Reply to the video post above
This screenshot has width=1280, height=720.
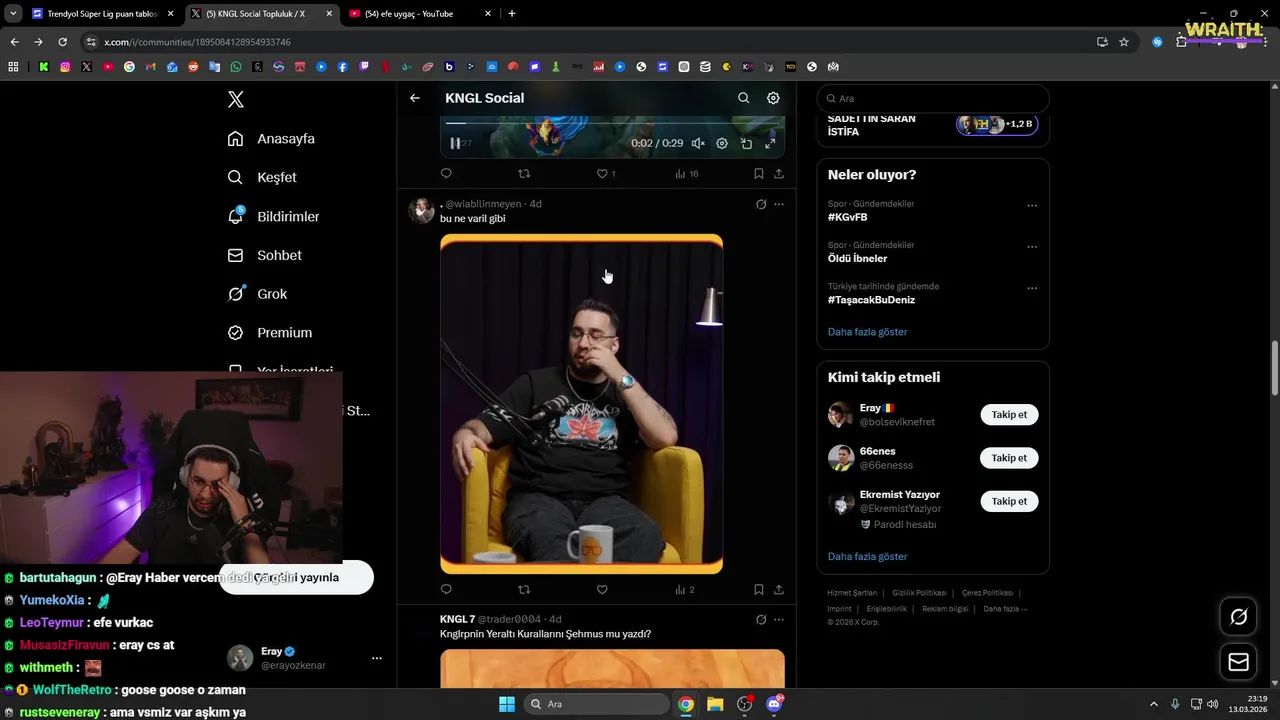click(446, 174)
